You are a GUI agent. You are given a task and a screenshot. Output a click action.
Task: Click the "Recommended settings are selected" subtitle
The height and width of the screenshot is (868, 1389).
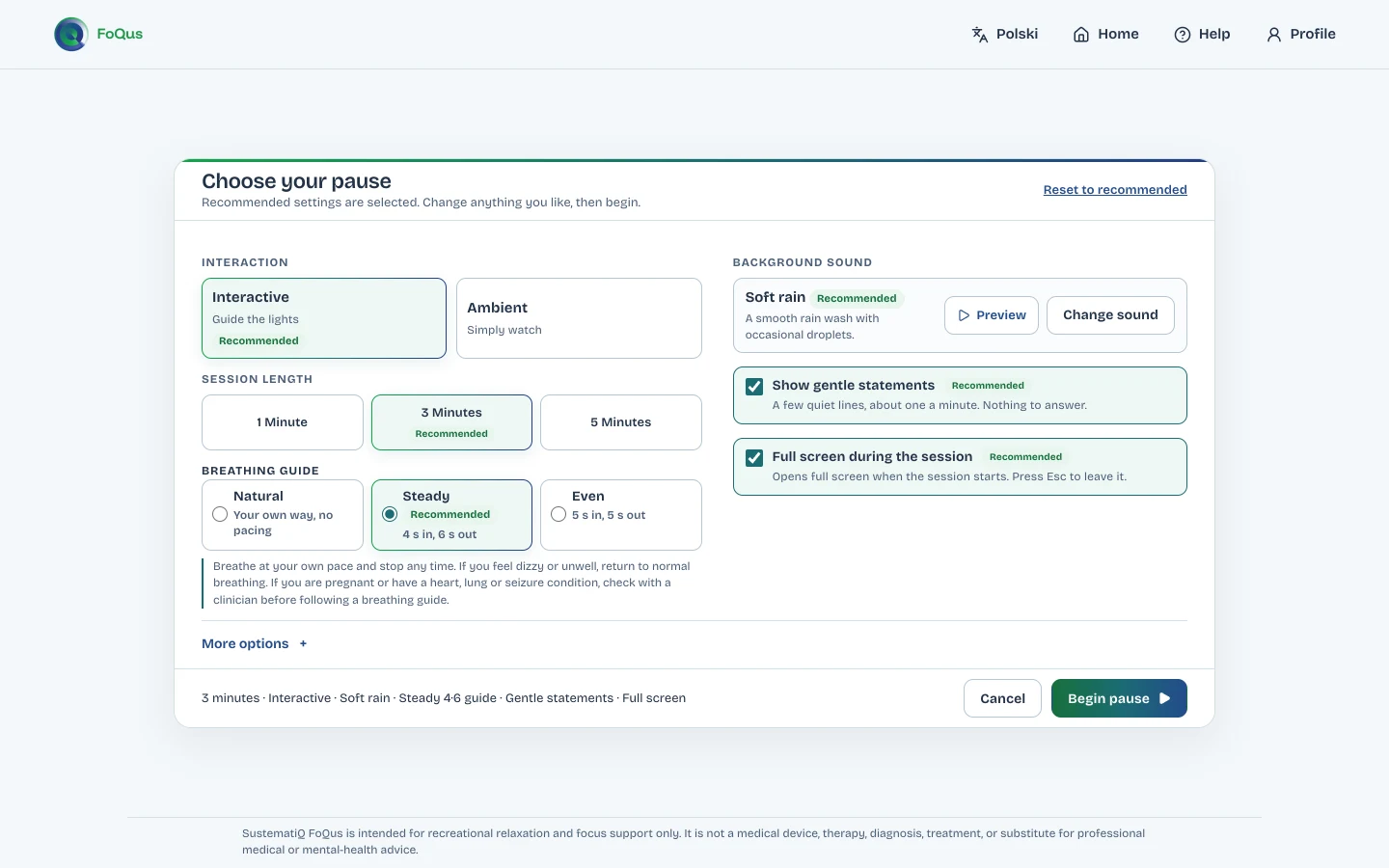pyautogui.click(x=421, y=203)
